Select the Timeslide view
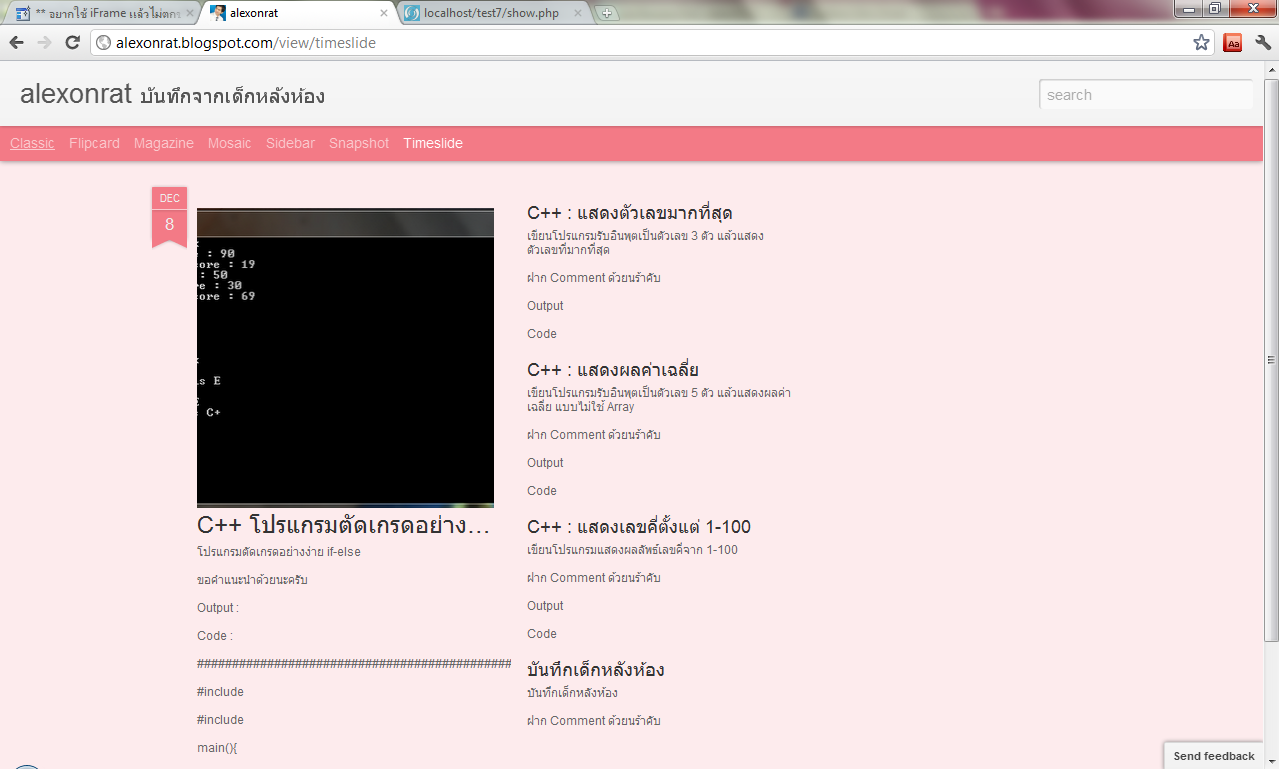Image resolution: width=1279 pixels, height=769 pixels. [433, 143]
